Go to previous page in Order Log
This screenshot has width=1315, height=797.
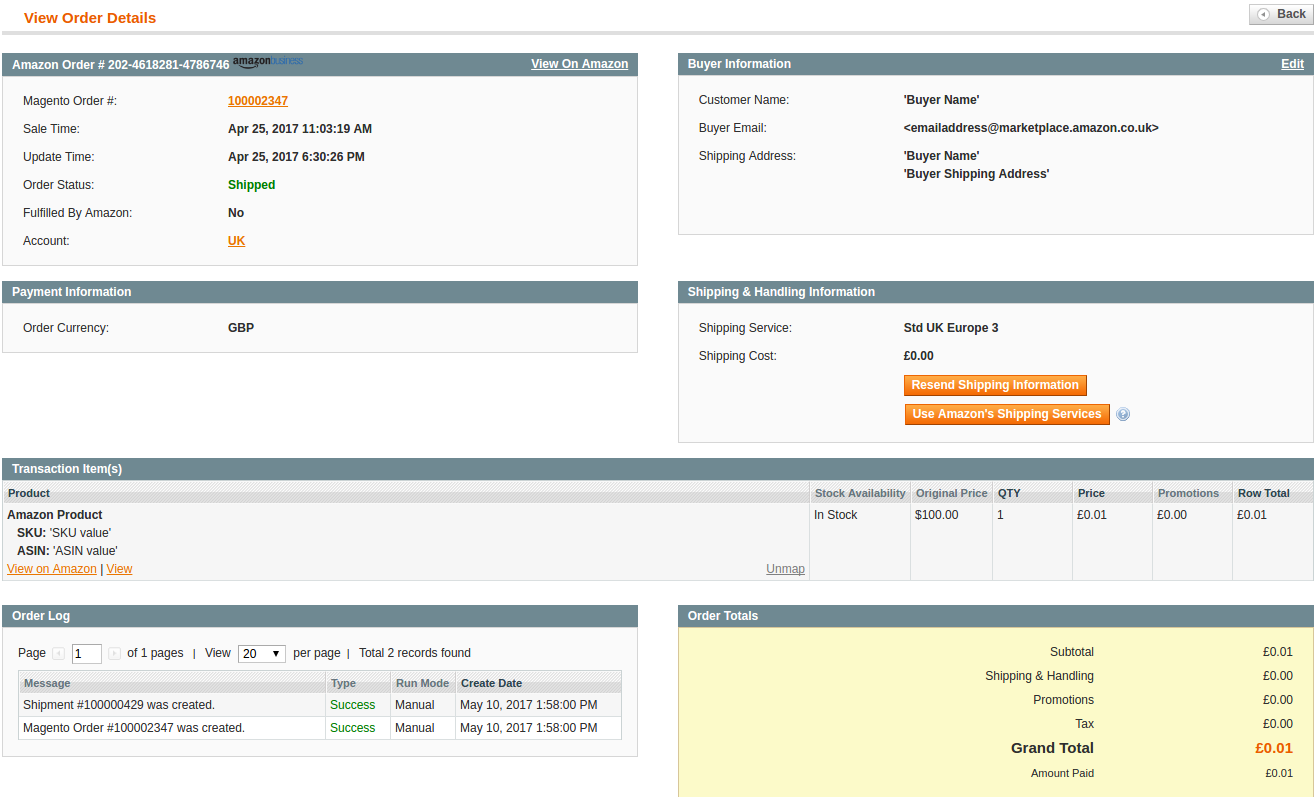click(x=58, y=653)
